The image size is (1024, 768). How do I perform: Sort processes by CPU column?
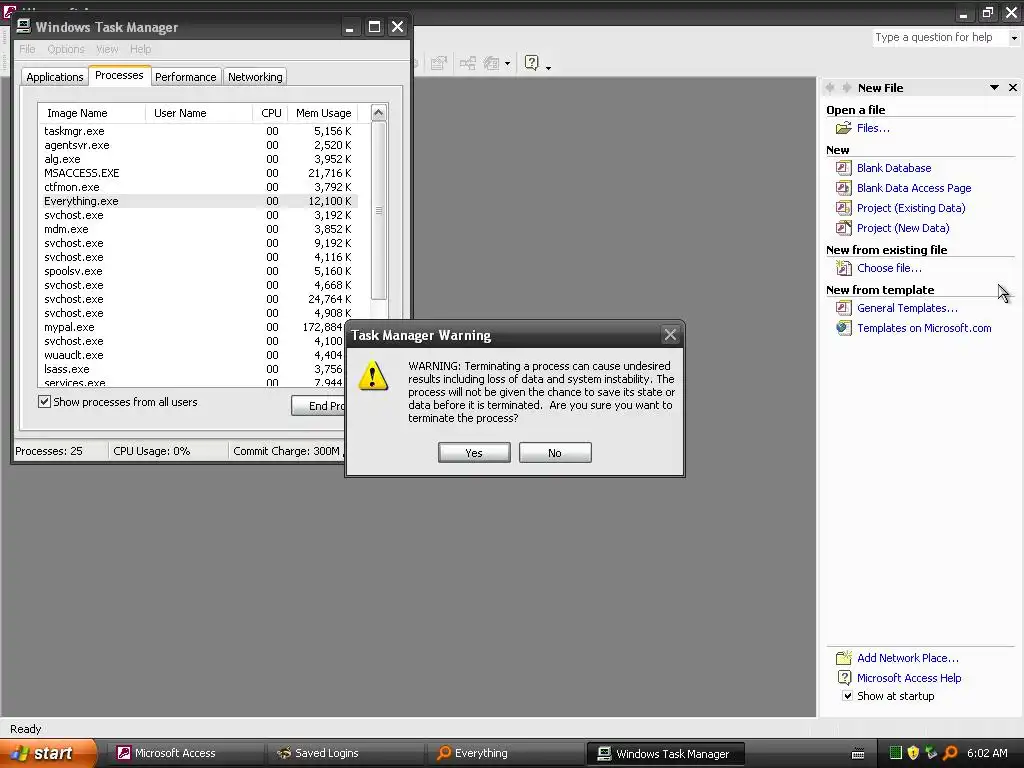[x=270, y=113]
